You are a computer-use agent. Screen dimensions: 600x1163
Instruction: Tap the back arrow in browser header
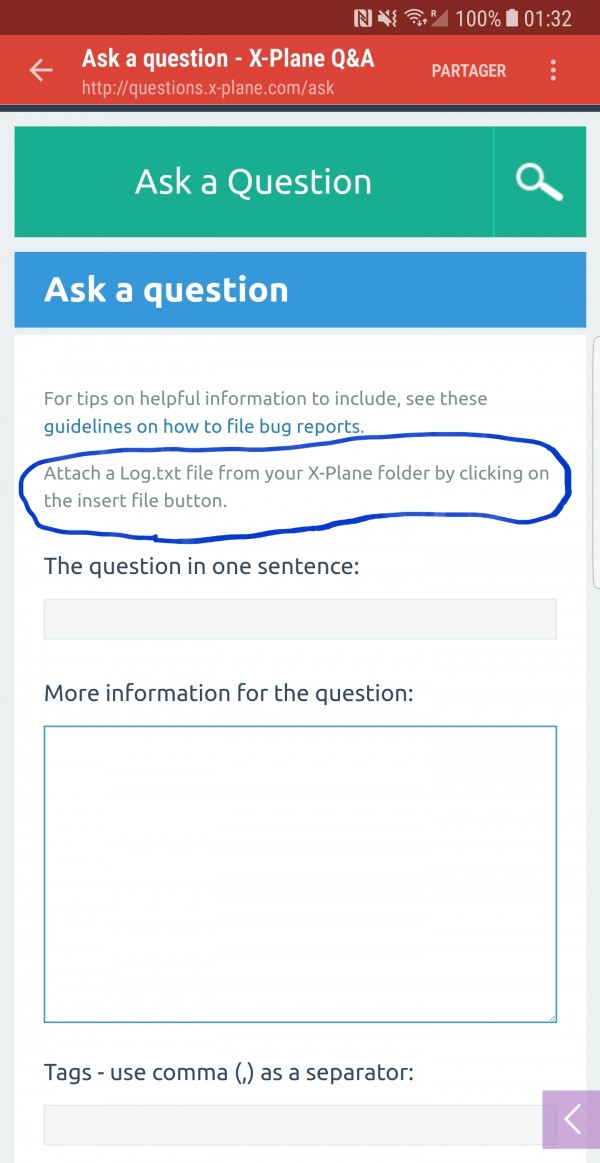pyautogui.click(x=41, y=70)
